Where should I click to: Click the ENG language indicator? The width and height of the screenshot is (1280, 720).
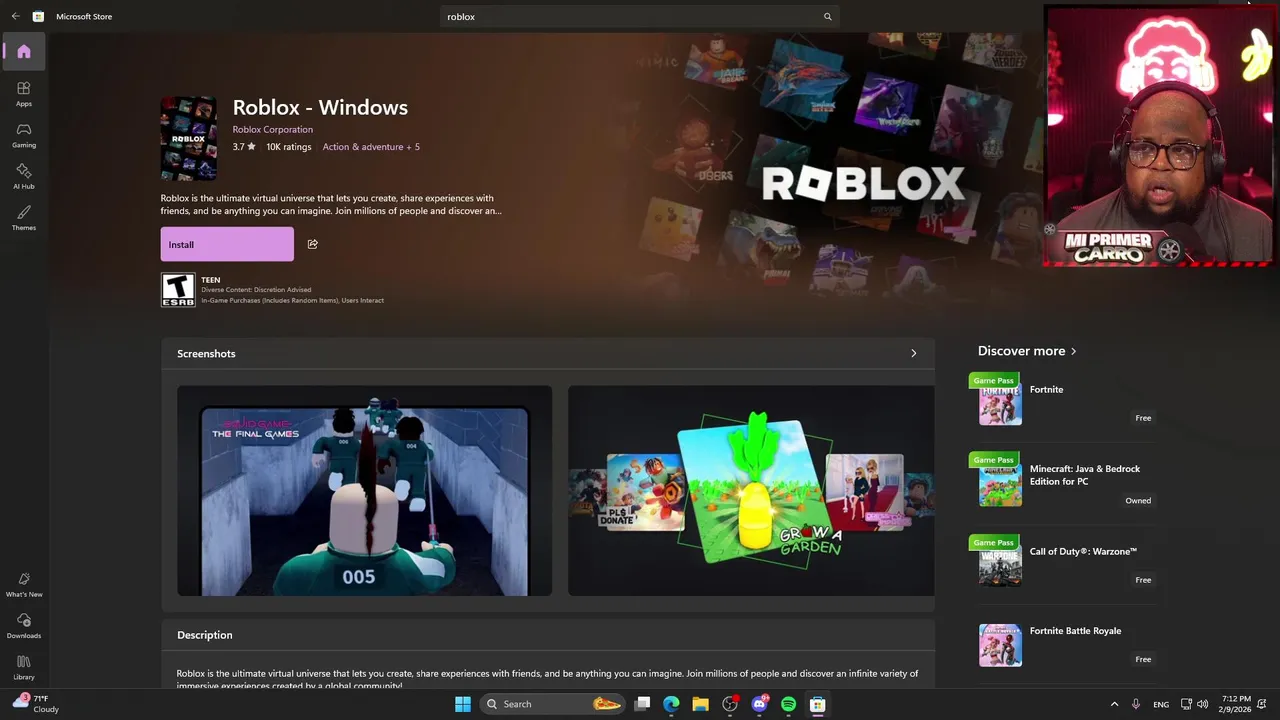point(1161,704)
